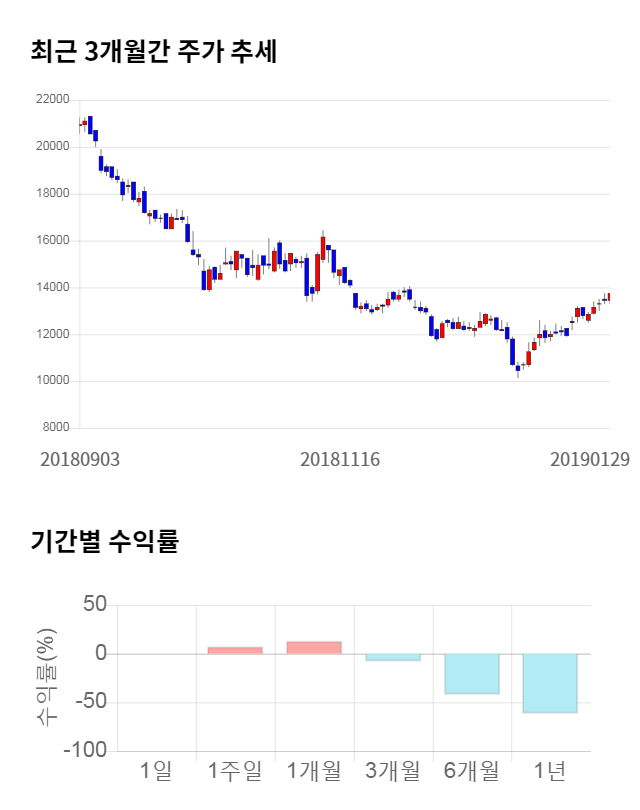Click the 20181116 date label
Viewport: 640px width, 810px height.
341,459
